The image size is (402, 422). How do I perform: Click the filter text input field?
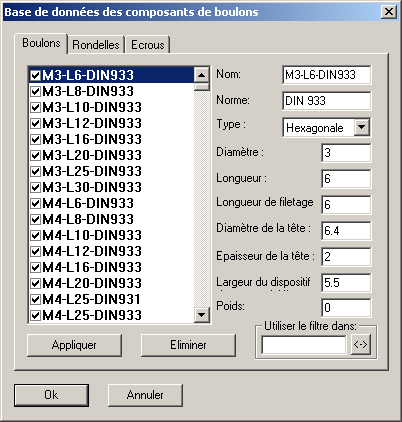coord(304,345)
